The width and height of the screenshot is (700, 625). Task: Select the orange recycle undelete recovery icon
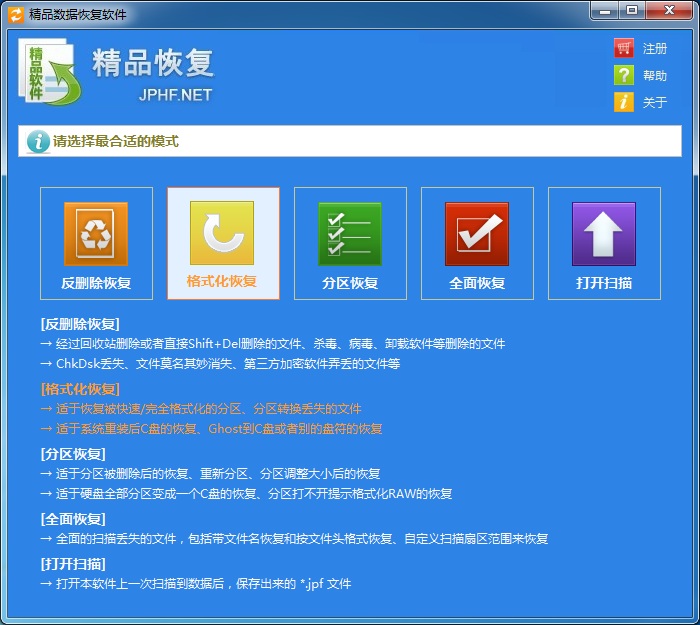pos(96,234)
